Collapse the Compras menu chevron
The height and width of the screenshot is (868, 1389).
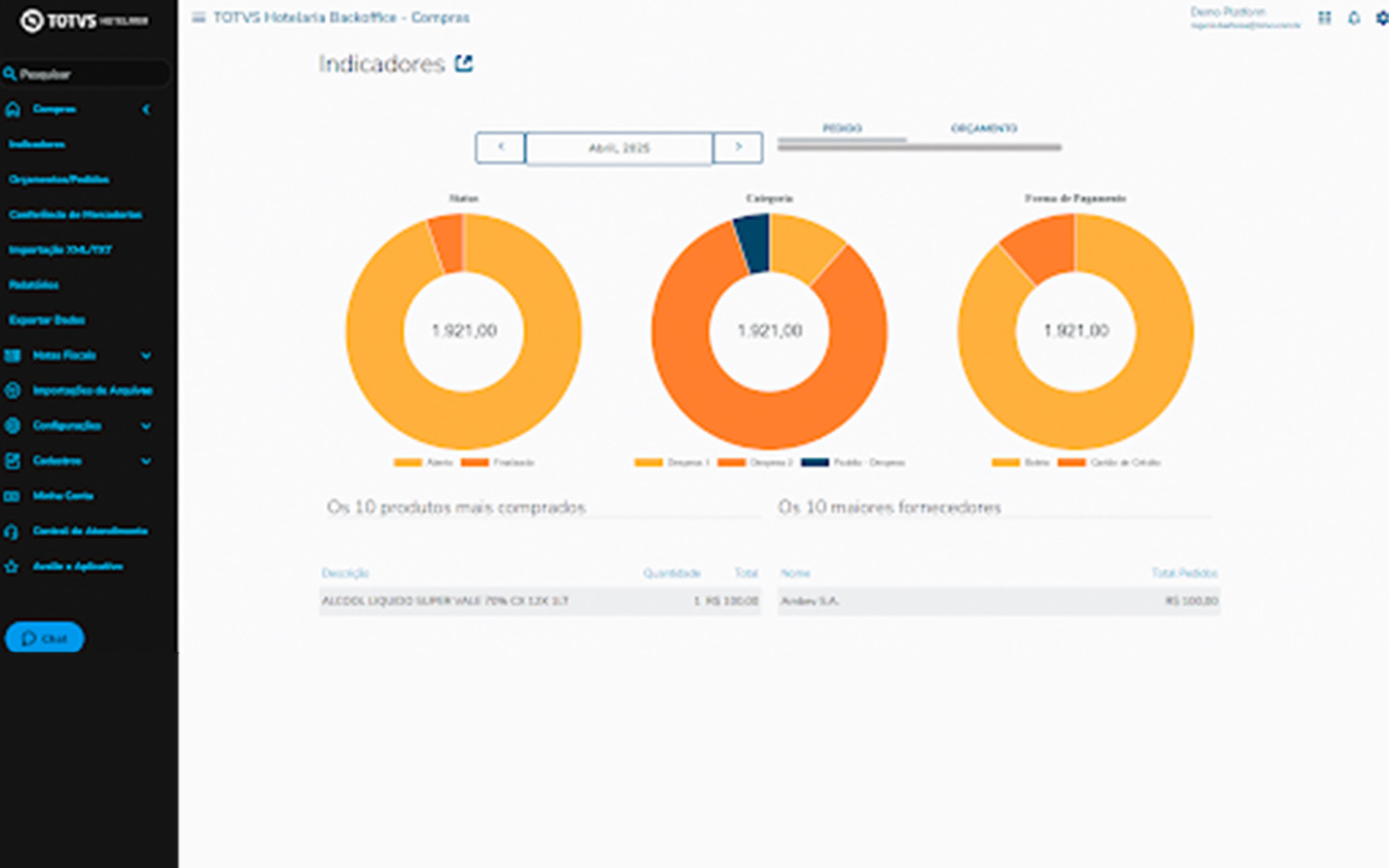146,110
